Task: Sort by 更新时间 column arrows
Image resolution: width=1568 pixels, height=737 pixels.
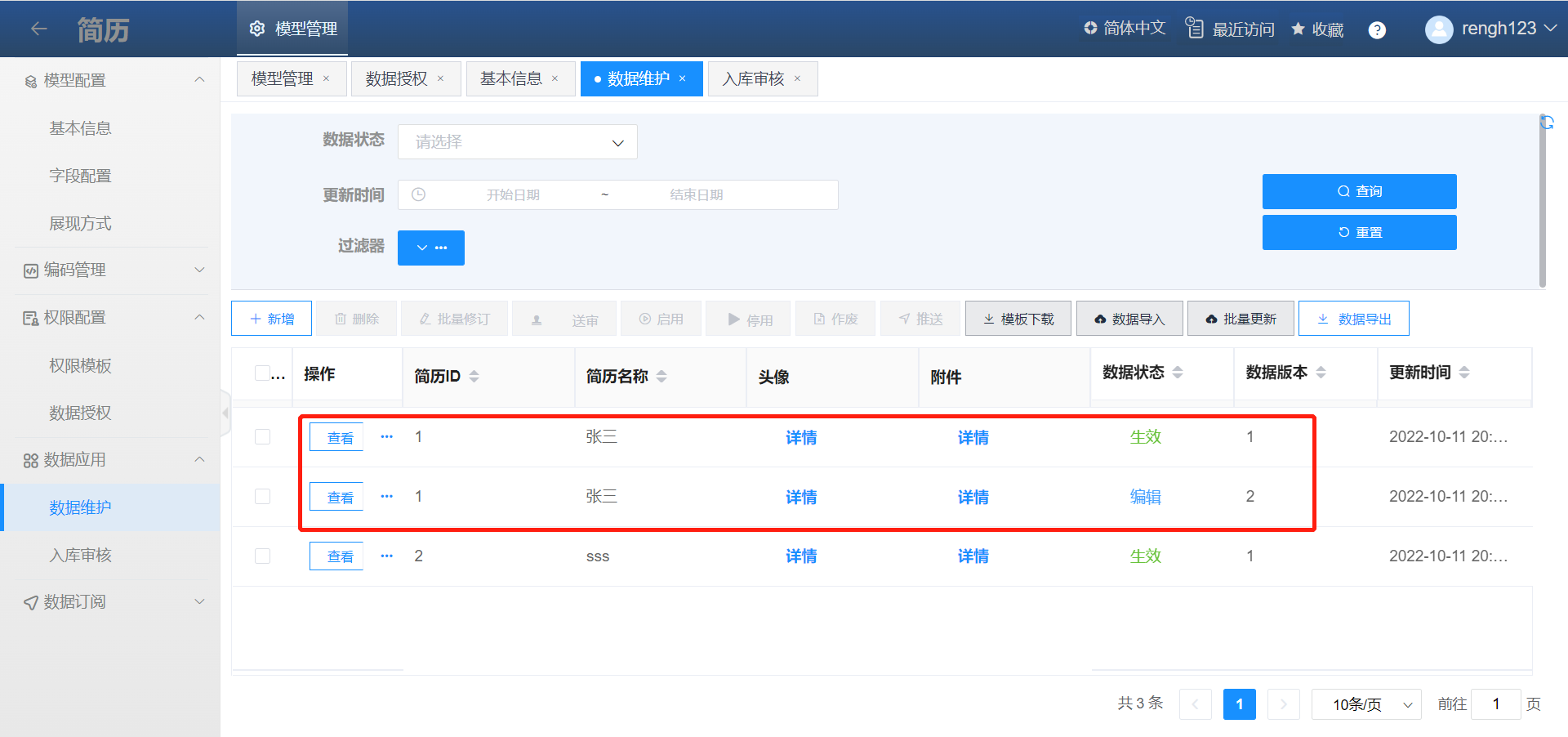Action: 1464,373
